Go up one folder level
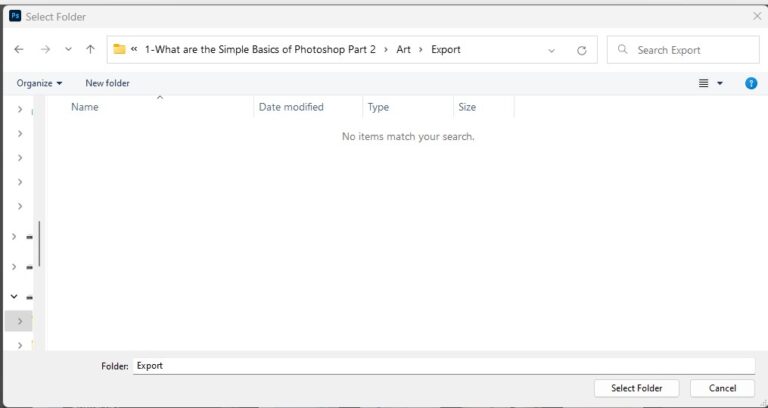The height and width of the screenshot is (408, 768). (x=91, y=49)
